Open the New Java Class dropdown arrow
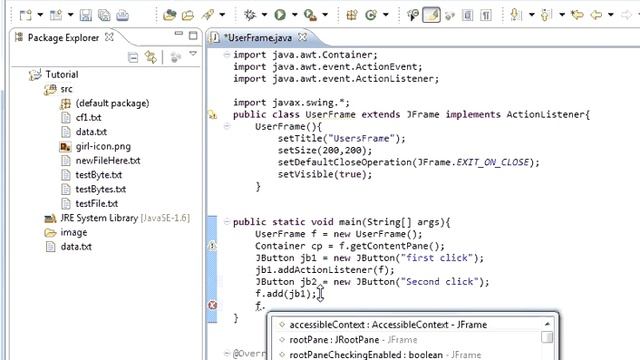 pyautogui.click(x=386, y=15)
